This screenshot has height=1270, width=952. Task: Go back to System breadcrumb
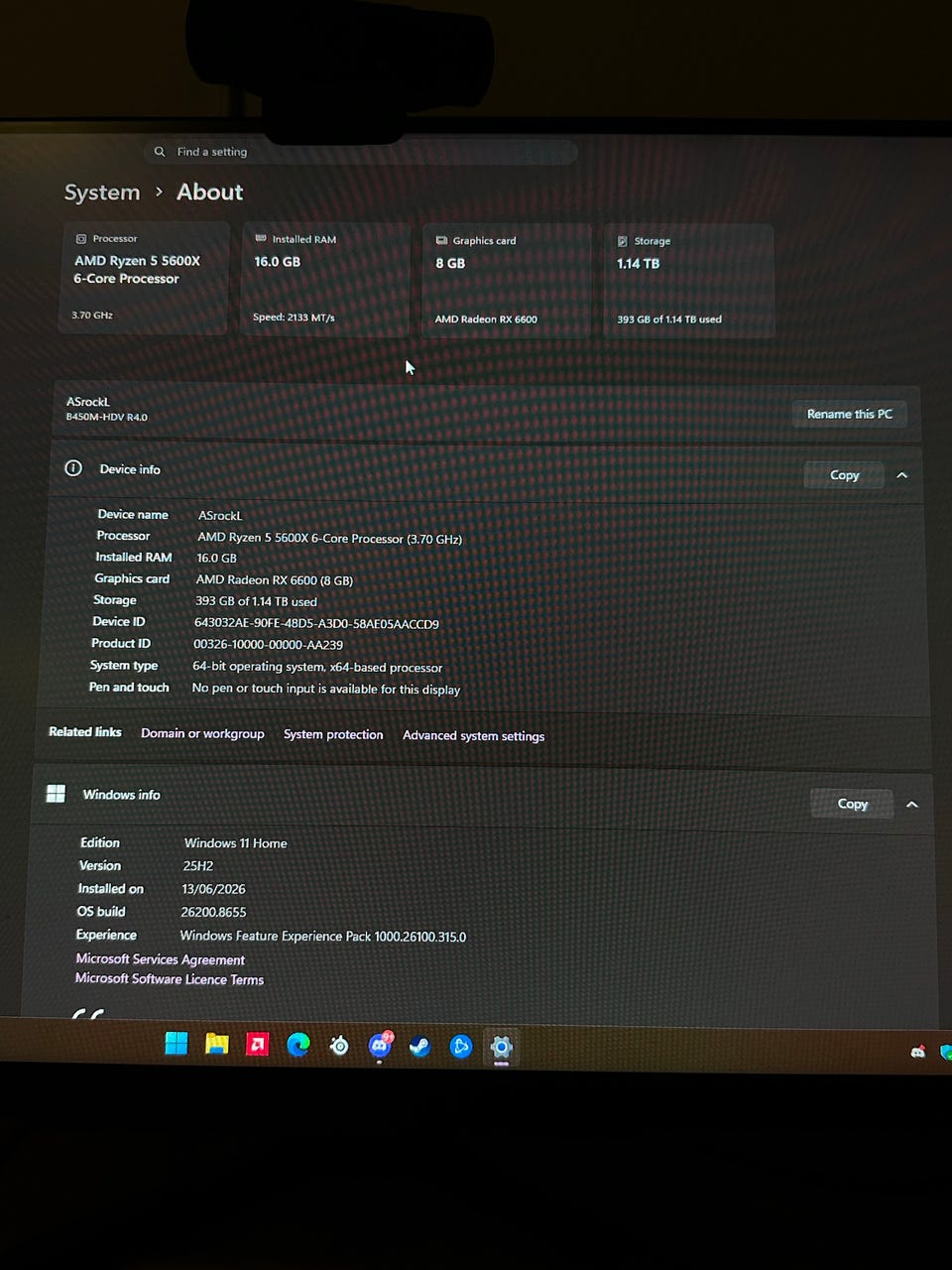point(102,192)
